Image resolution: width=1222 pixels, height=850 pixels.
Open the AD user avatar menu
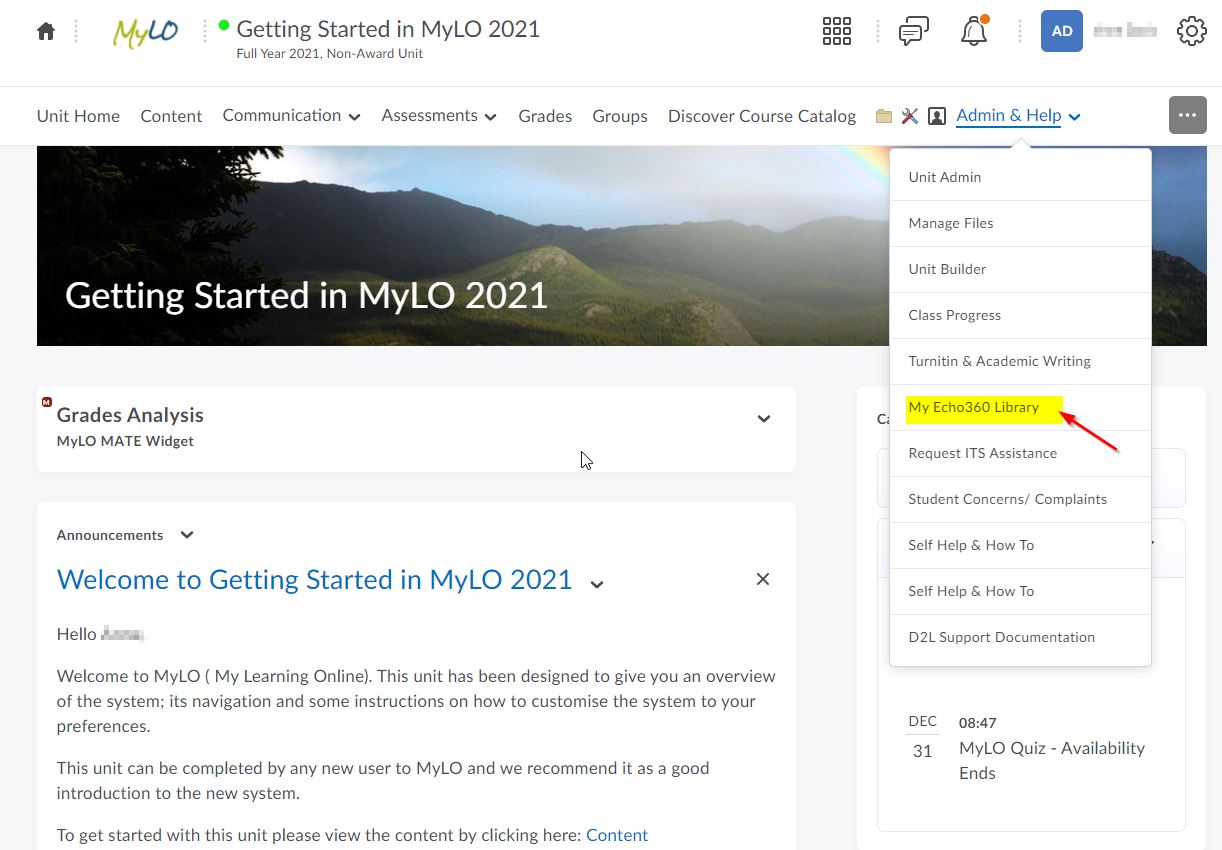click(x=1061, y=31)
